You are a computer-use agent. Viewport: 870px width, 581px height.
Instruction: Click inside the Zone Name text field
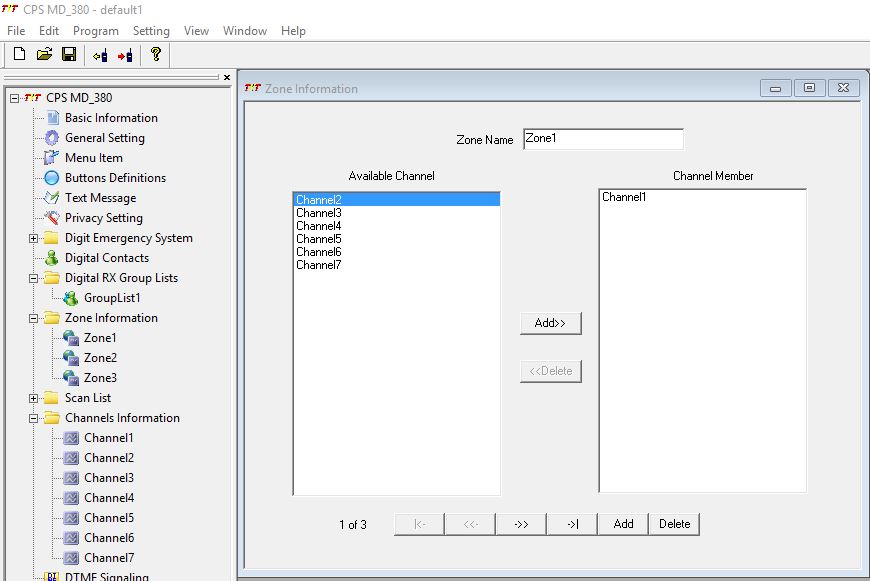point(601,138)
